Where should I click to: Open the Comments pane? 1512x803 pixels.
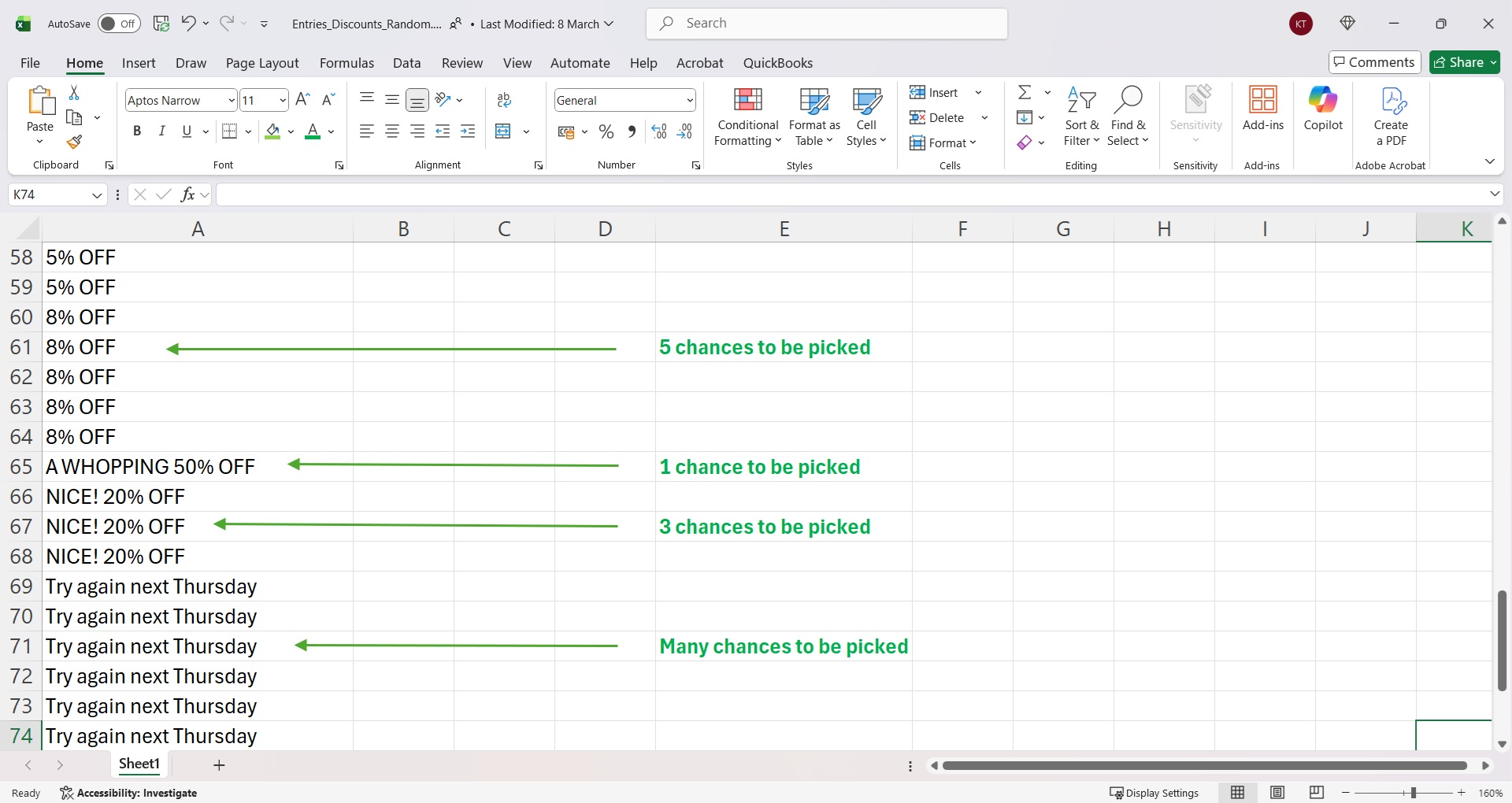pyautogui.click(x=1374, y=62)
